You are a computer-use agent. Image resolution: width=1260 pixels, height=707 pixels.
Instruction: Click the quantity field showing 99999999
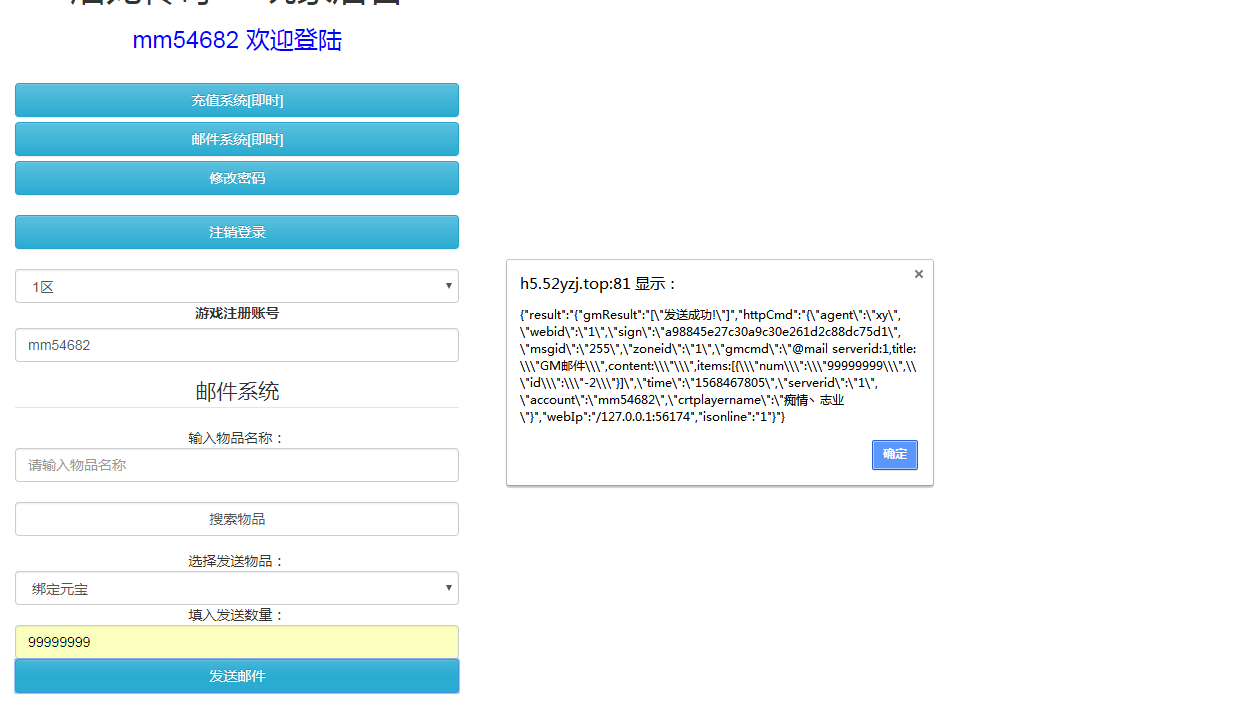tap(236, 642)
